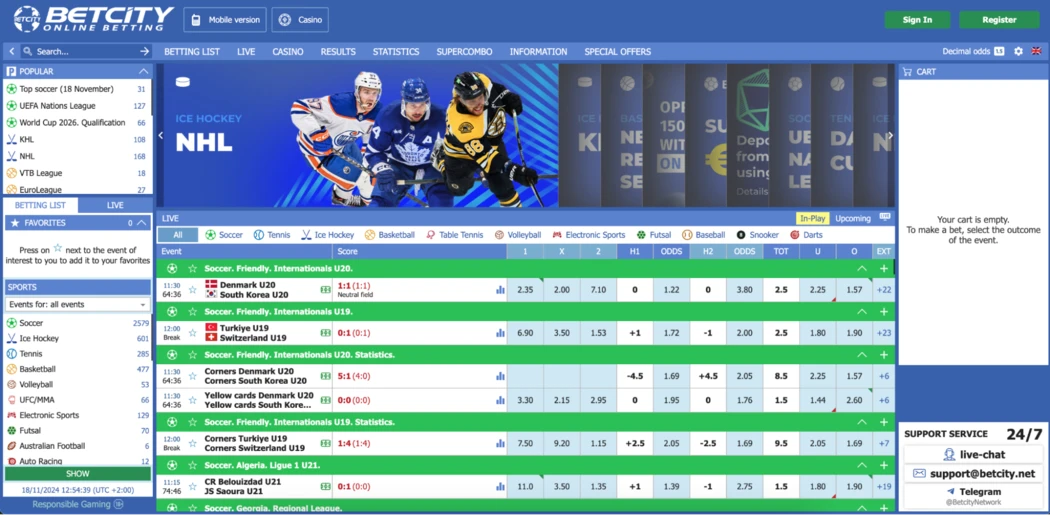The height and width of the screenshot is (515, 1050).
Task: Open statistics chart for Denmark U20 match
Action: click(500, 290)
